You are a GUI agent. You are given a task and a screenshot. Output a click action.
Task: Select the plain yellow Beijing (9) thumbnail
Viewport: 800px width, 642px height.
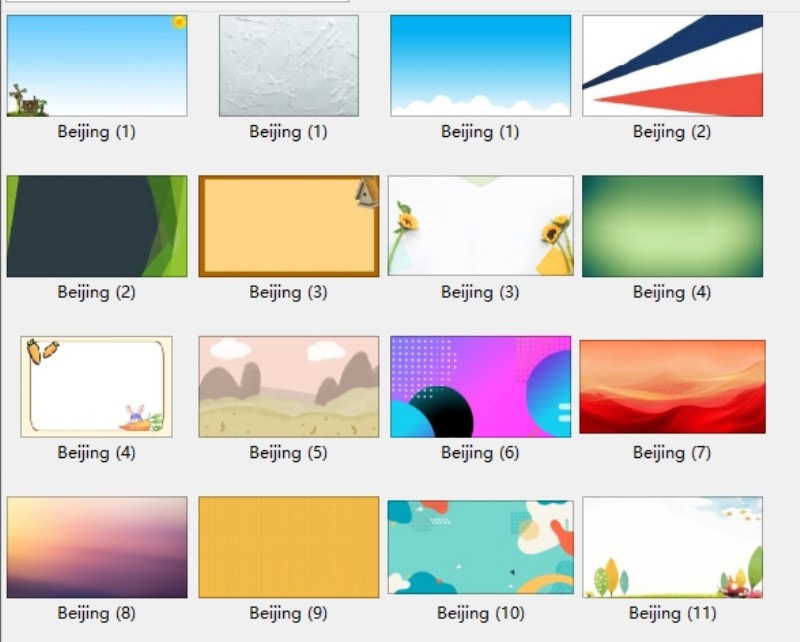[x=289, y=547]
